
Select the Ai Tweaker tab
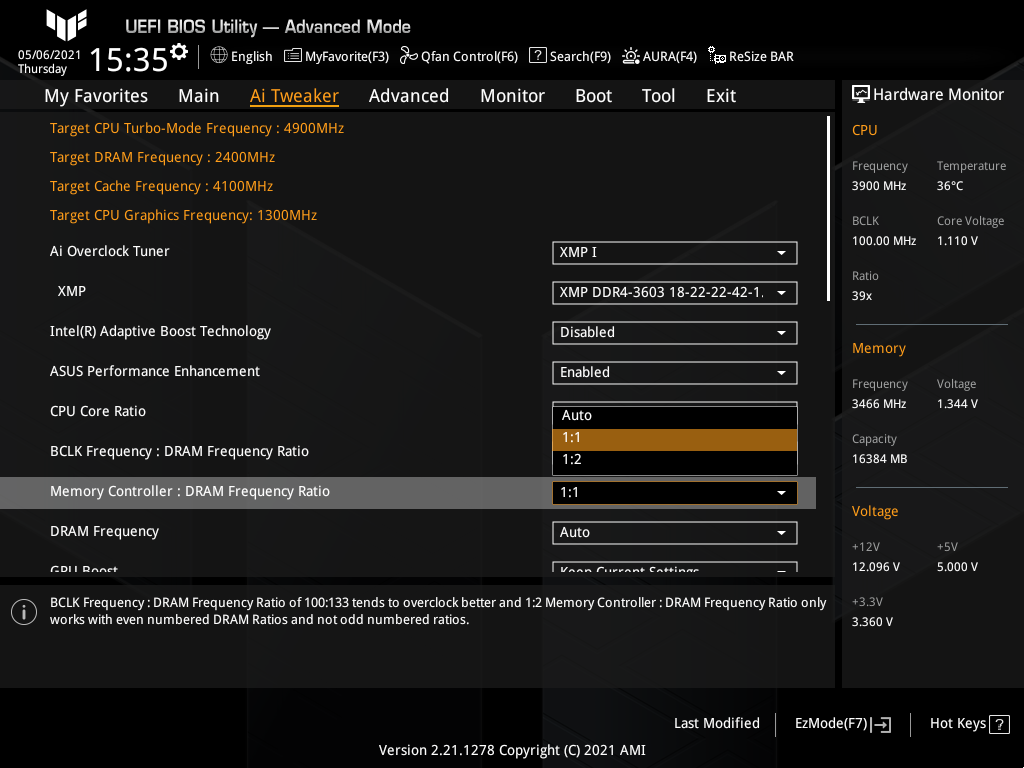coord(294,96)
